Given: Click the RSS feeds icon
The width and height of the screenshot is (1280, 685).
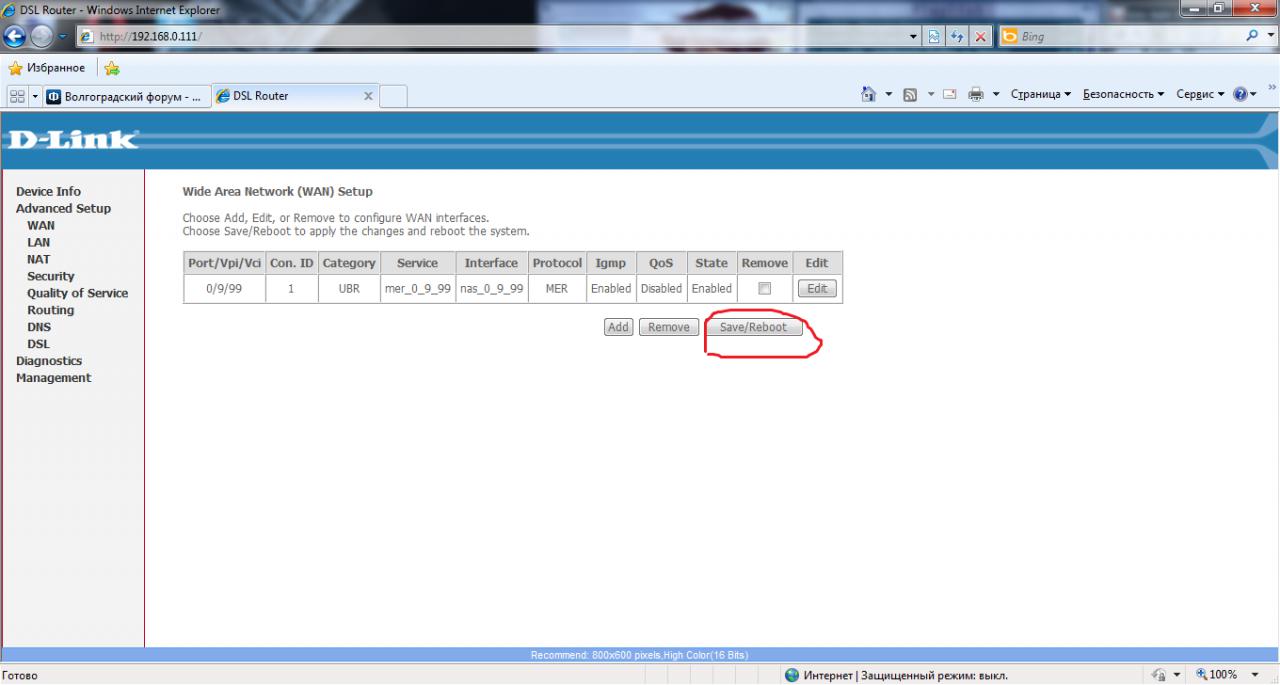Looking at the screenshot, I should click(911, 94).
